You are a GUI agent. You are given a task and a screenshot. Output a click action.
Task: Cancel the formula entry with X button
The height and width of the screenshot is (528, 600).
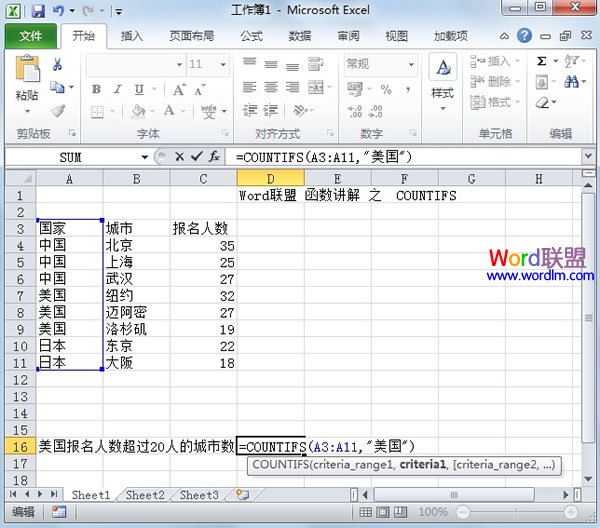coord(180,157)
